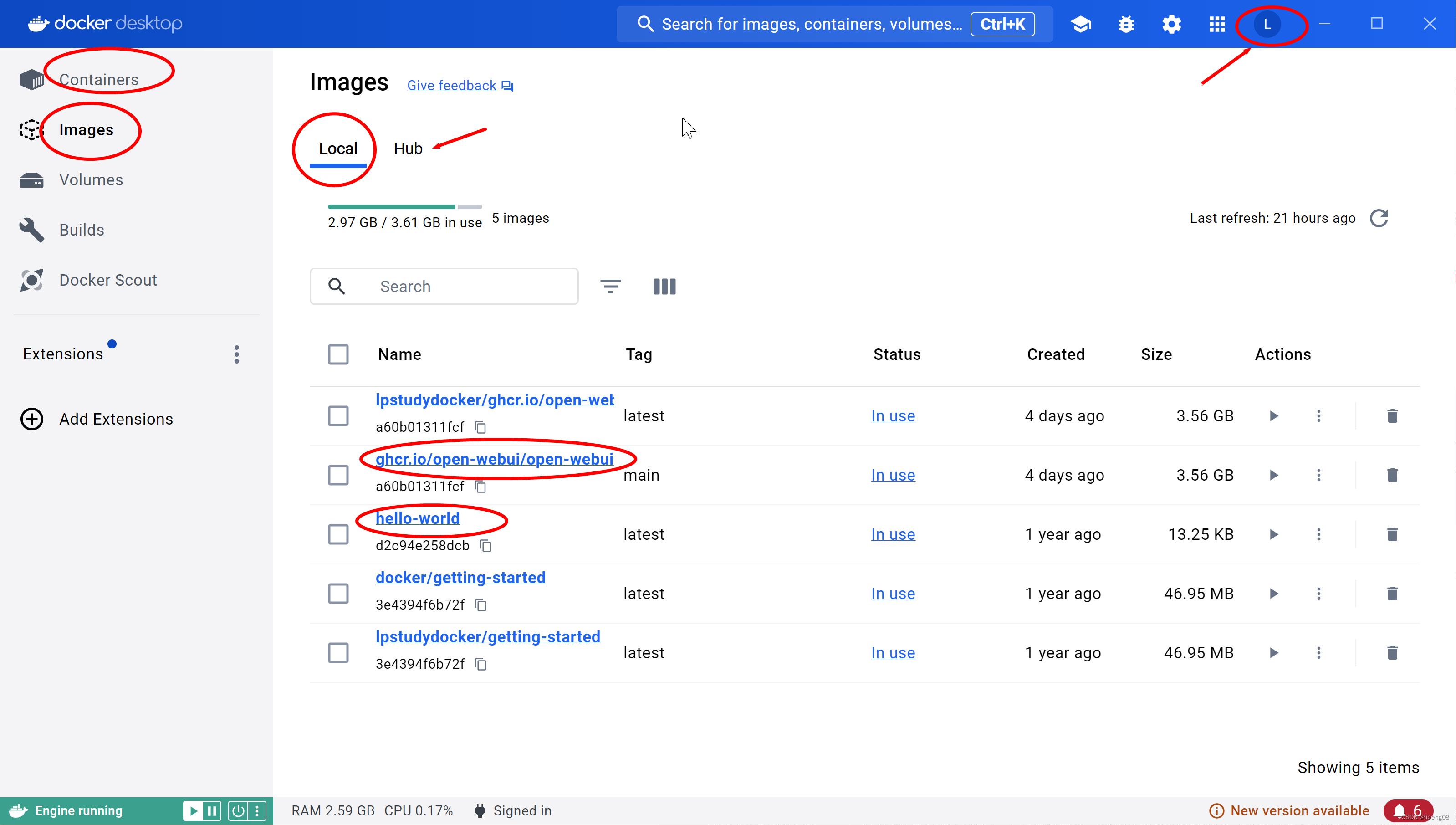Image resolution: width=1456 pixels, height=825 pixels.
Task: Toggle select all images checkbox
Action: 338,354
